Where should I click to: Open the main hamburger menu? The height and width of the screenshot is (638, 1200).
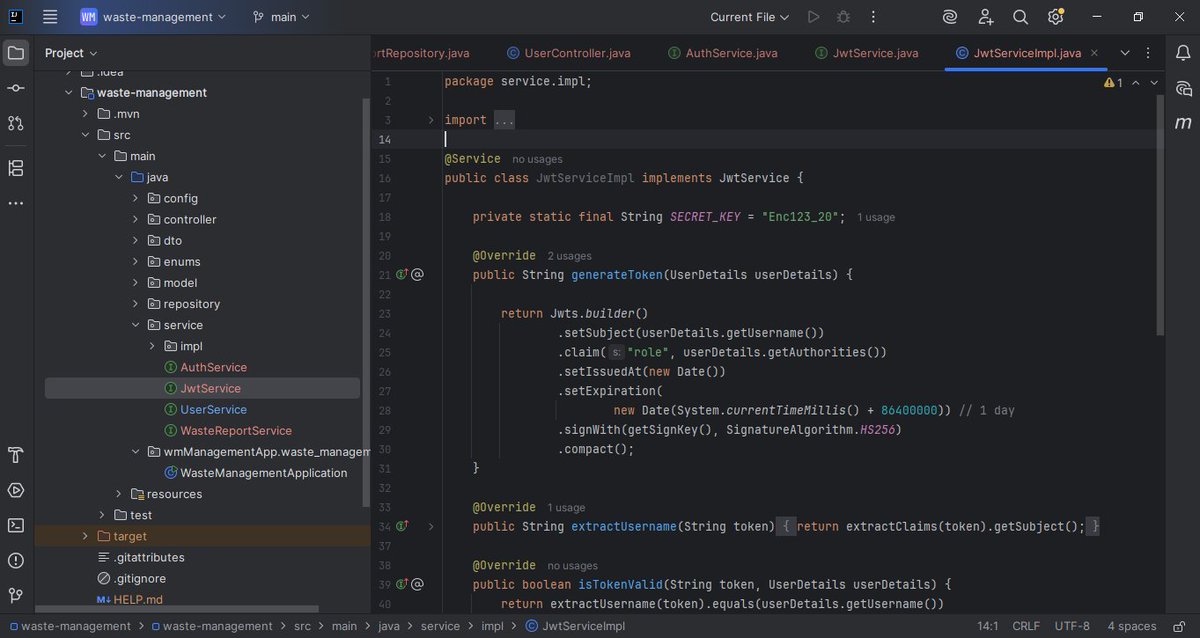pos(50,17)
